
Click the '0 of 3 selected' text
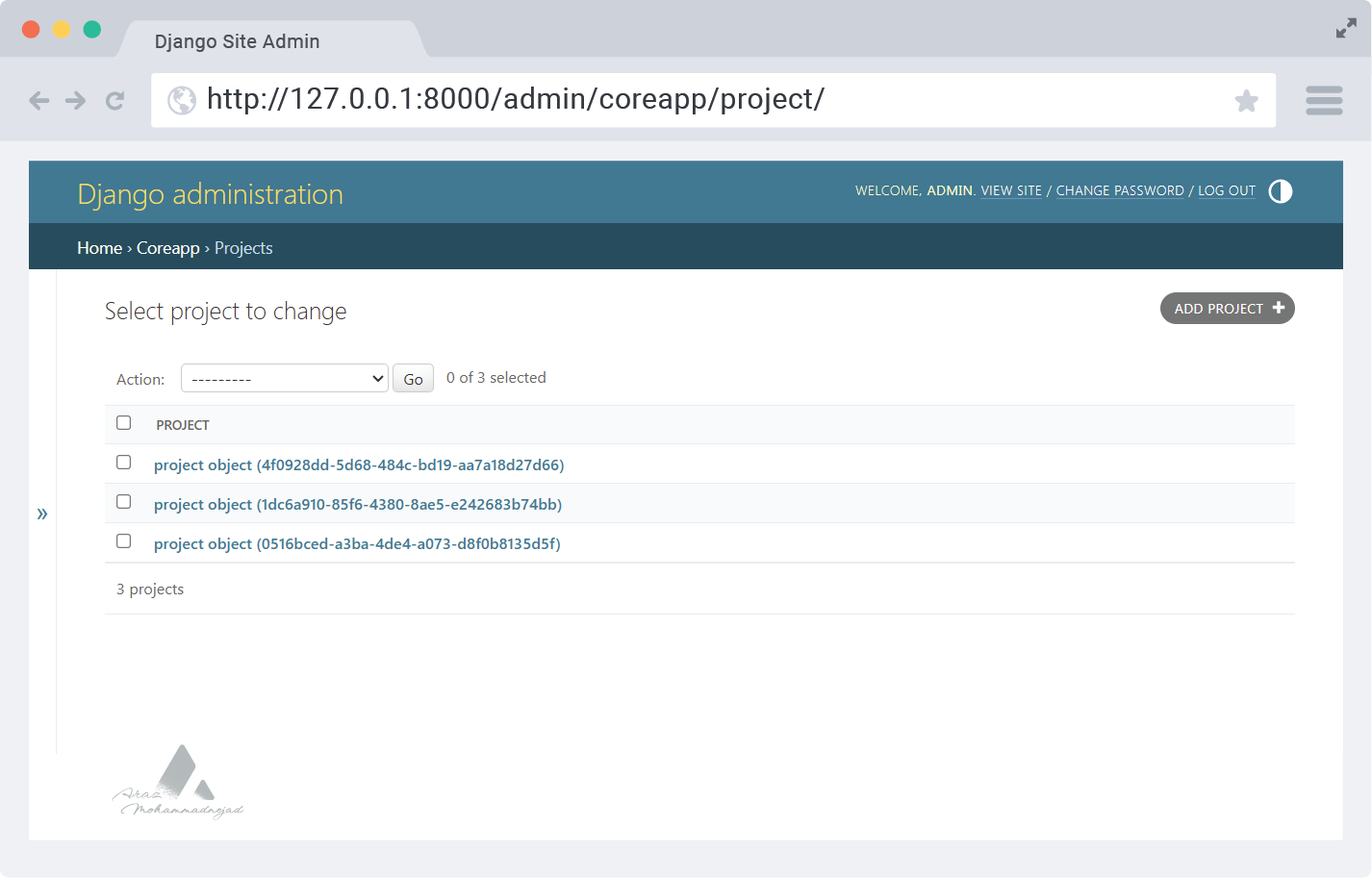pyautogui.click(x=496, y=378)
